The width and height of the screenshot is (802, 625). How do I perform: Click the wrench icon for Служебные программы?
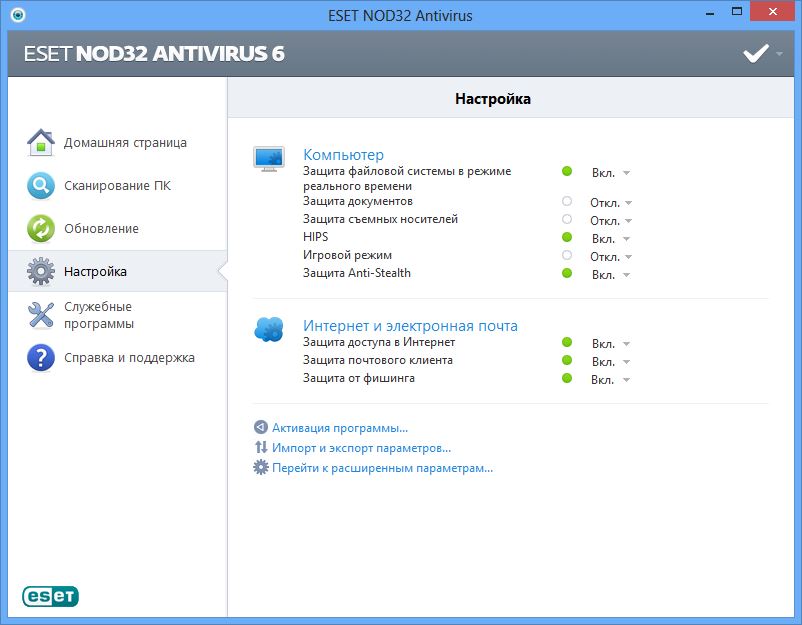[40, 315]
